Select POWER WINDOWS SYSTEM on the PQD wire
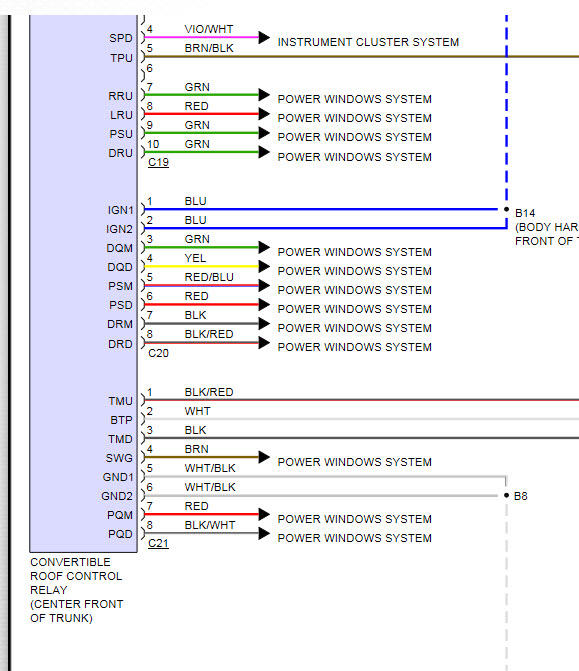 [354, 537]
